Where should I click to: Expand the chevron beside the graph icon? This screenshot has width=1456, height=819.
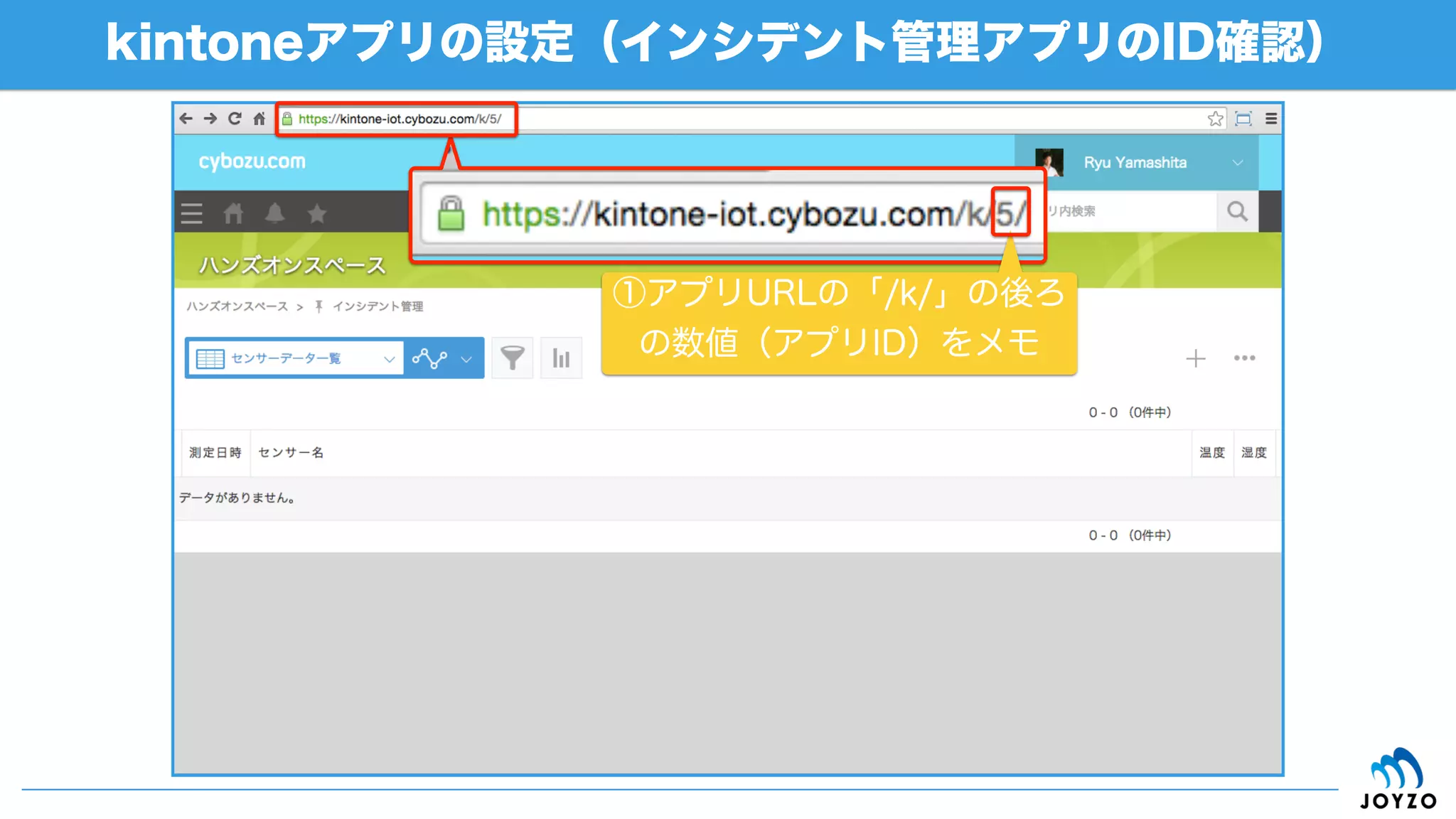(x=466, y=359)
